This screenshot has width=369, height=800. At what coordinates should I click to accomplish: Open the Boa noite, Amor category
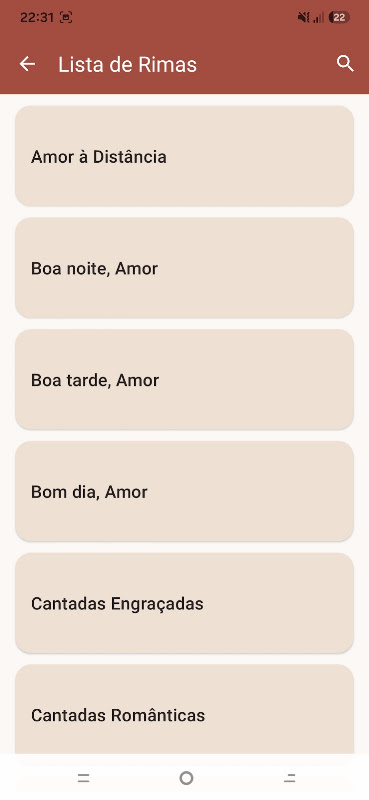point(184,268)
